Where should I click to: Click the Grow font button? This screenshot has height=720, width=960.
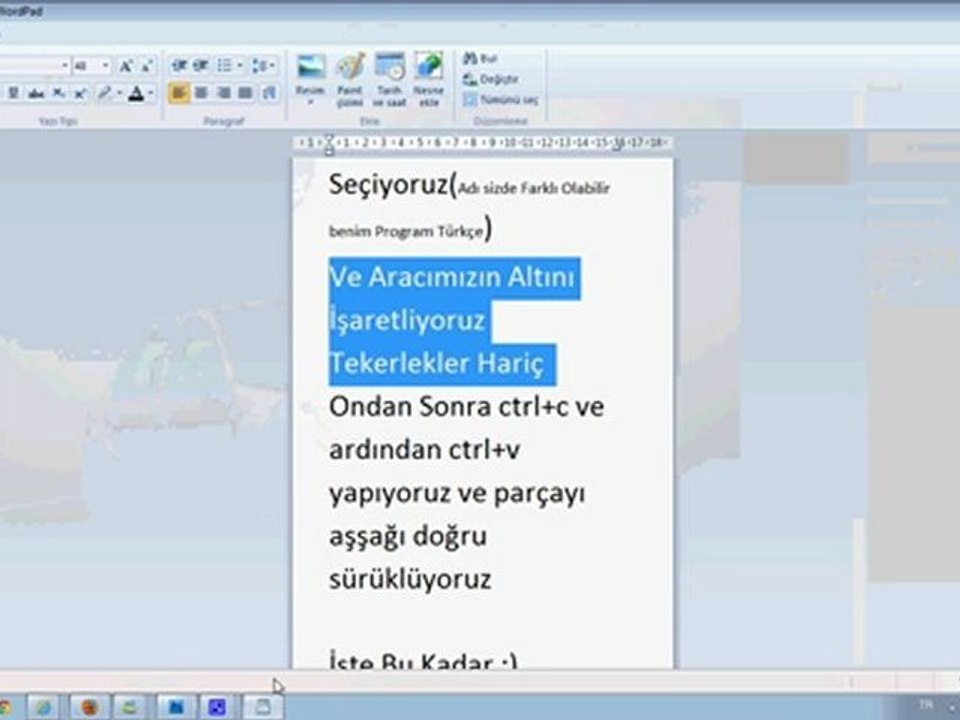click(126, 66)
